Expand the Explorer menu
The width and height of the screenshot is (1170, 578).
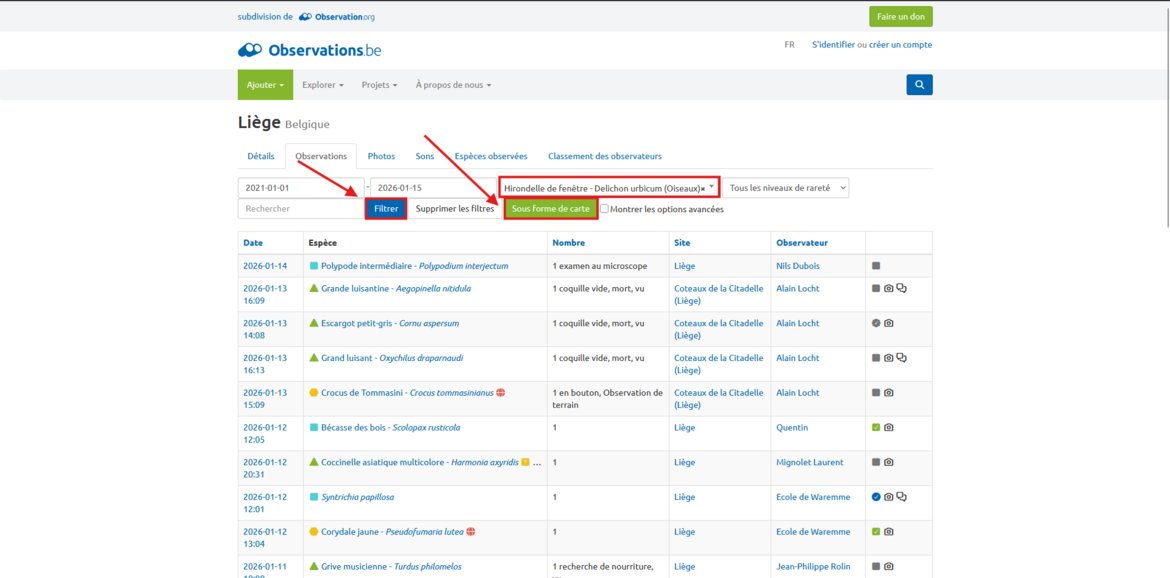click(x=322, y=85)
